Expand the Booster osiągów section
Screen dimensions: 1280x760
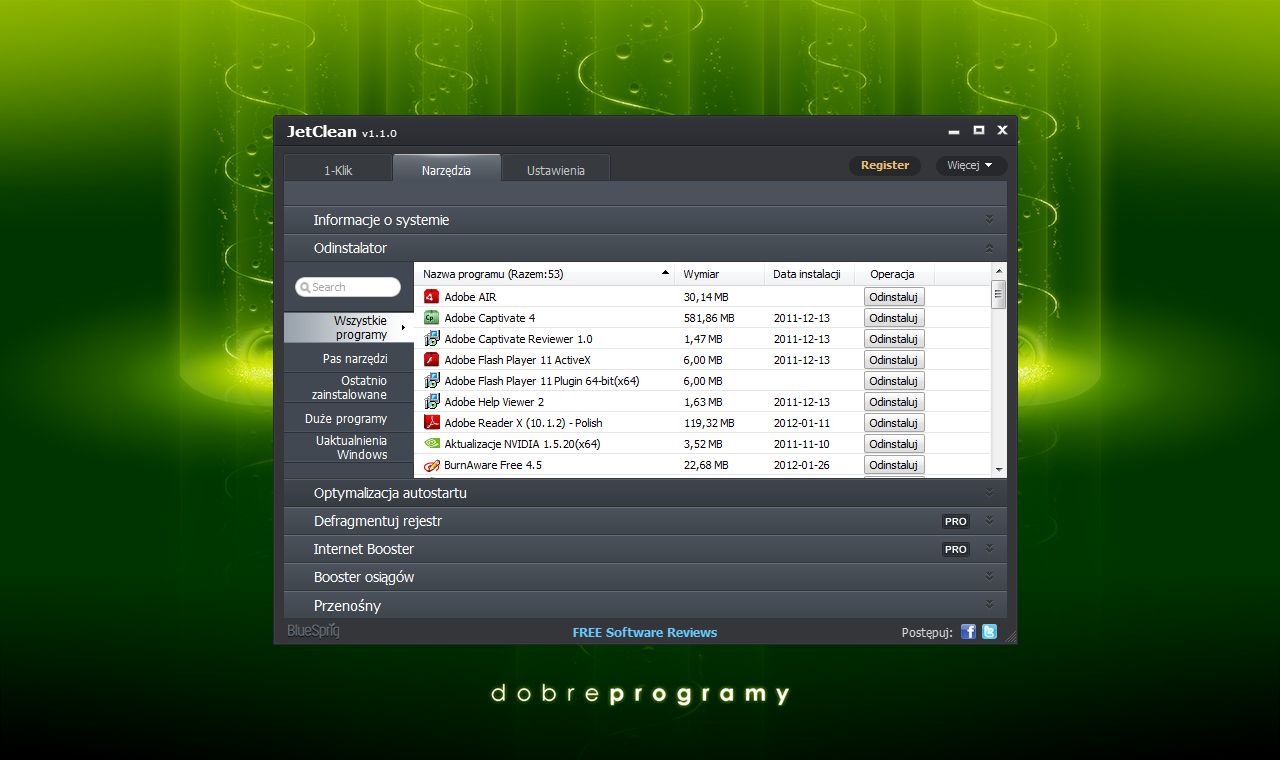pos(645,577)
